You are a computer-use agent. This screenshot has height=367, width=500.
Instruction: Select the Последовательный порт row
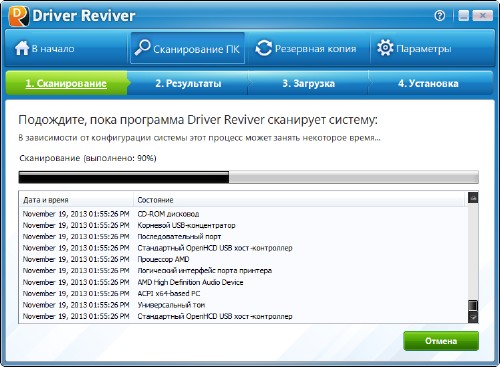click(244, 237)
